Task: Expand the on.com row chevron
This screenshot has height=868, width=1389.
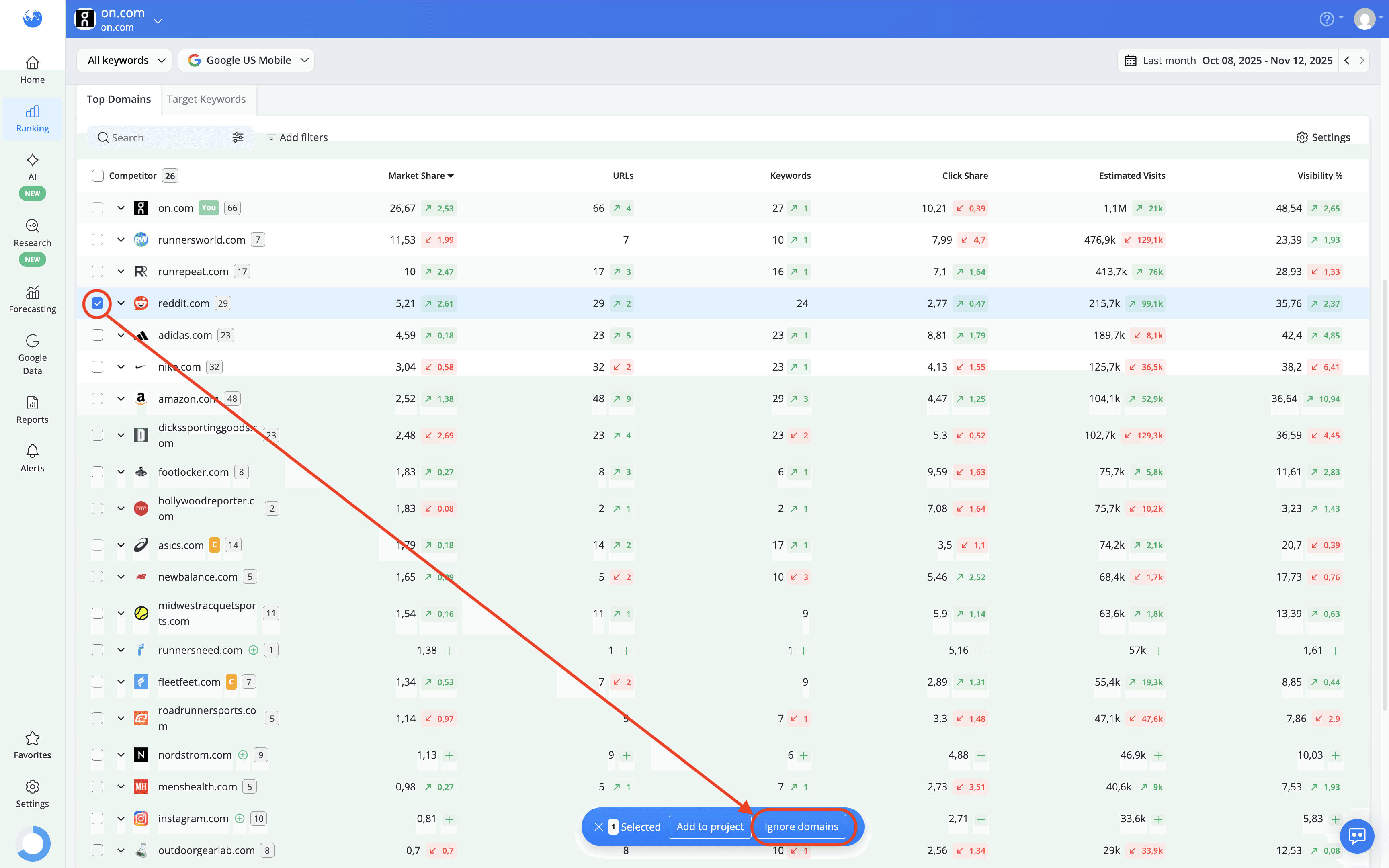Action: 121,208
